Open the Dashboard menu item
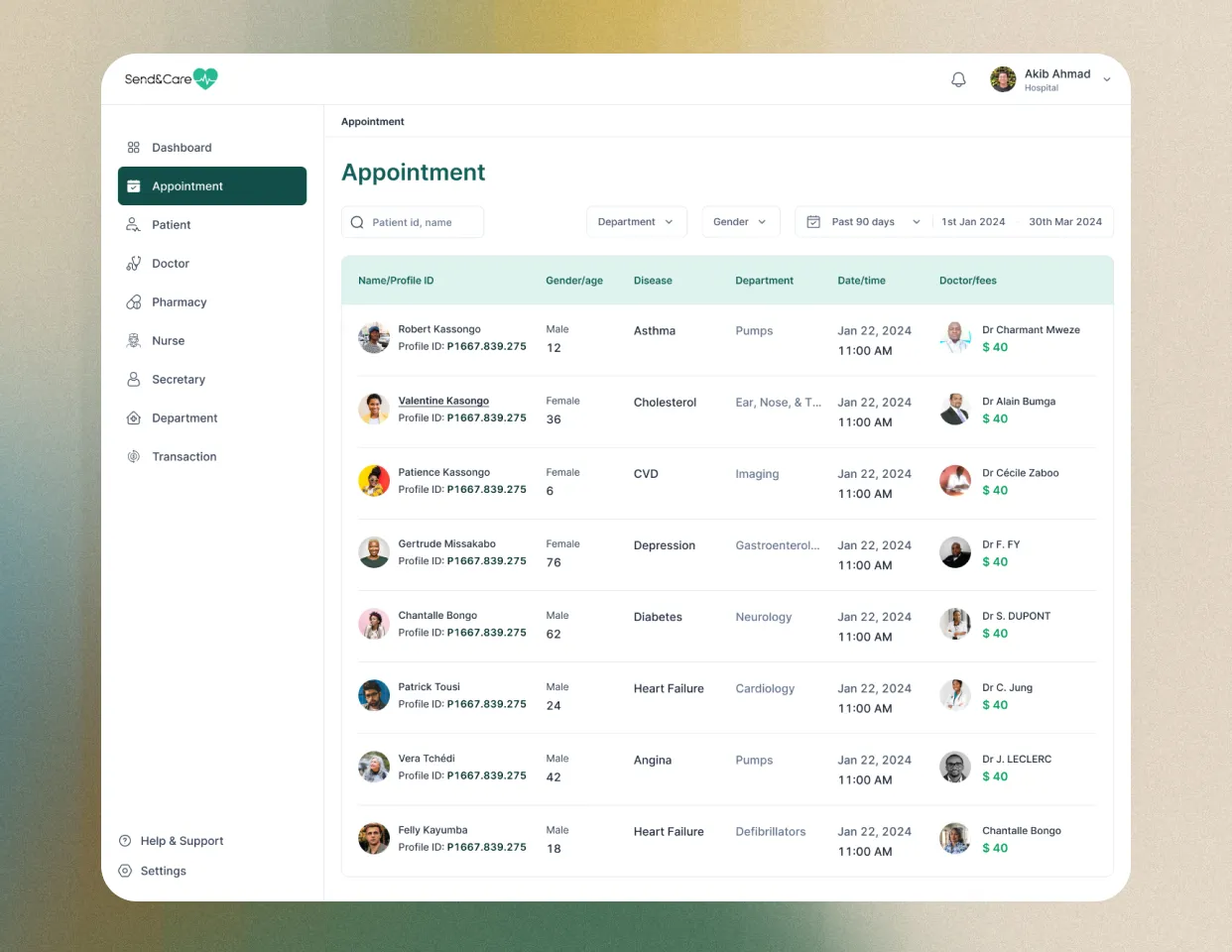Screen dimensions: 1232x952 click(212, 148)
